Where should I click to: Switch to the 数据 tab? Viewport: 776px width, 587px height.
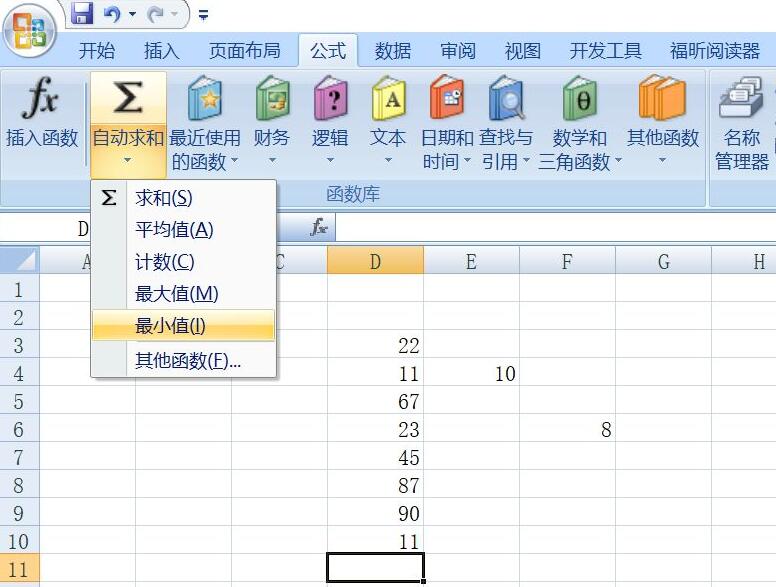[x=393, y=50]
